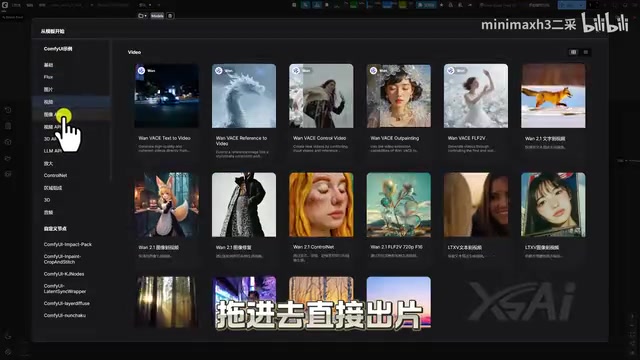Viewport: 640px width, 360px height.
Task: Click the 'Video' section heading
Action: [x=134, y=52]
